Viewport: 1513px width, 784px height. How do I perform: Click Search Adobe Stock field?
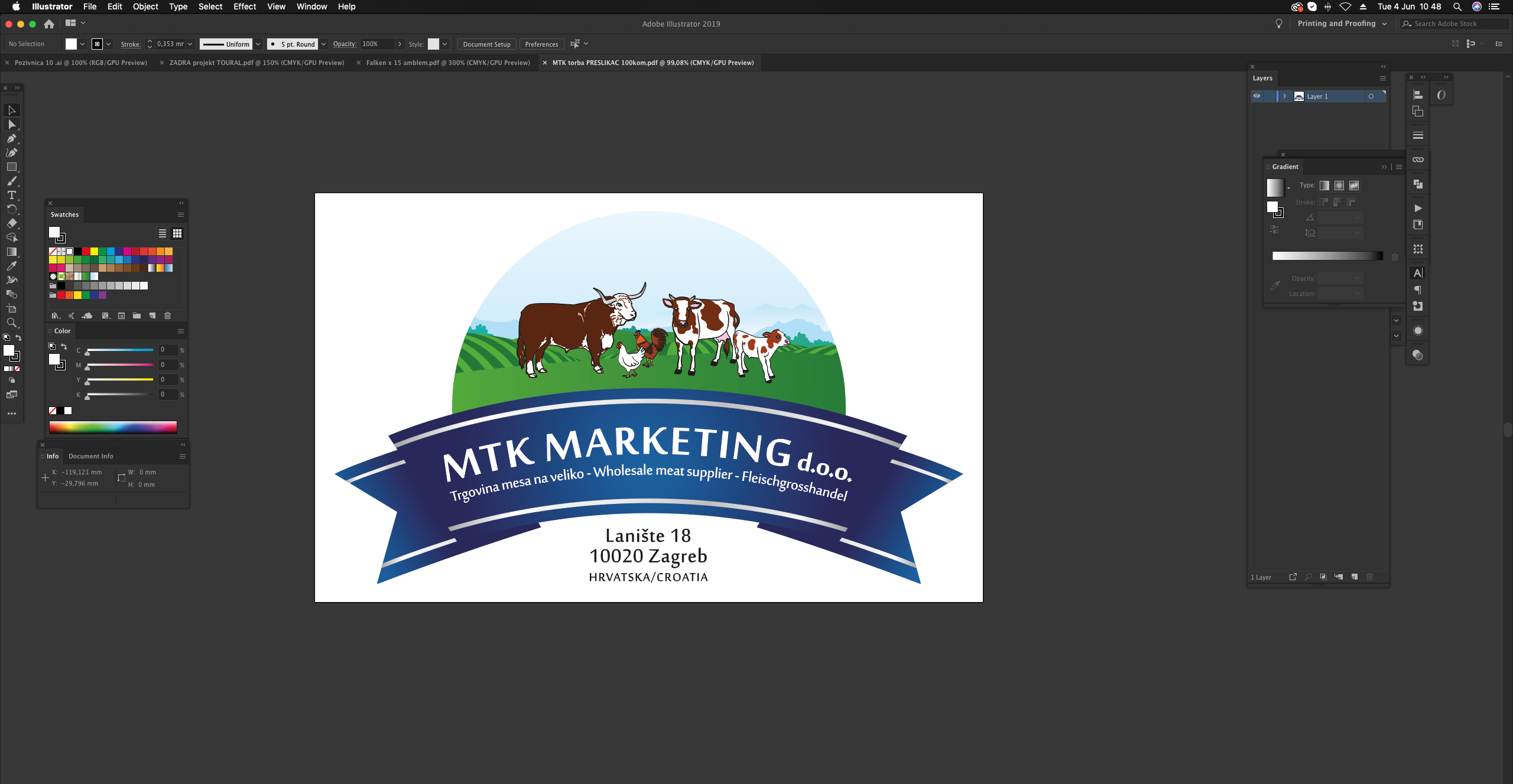[1456, 24]
